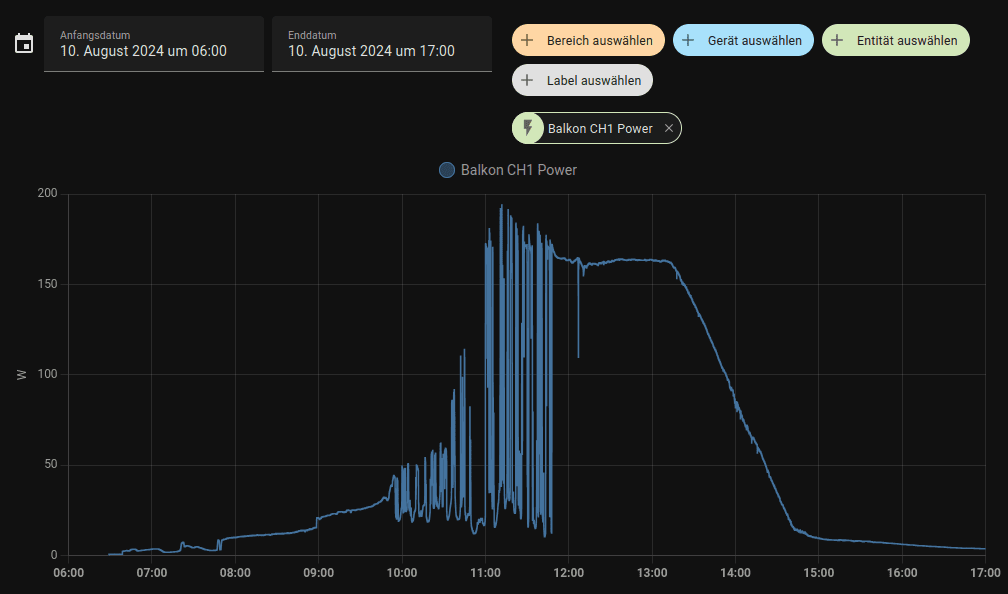
Task: Click the 06:00 x-axis time label
Action: 68,573
